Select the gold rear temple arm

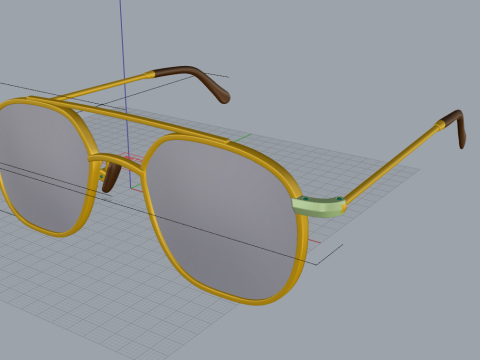[x=103, y=86]
